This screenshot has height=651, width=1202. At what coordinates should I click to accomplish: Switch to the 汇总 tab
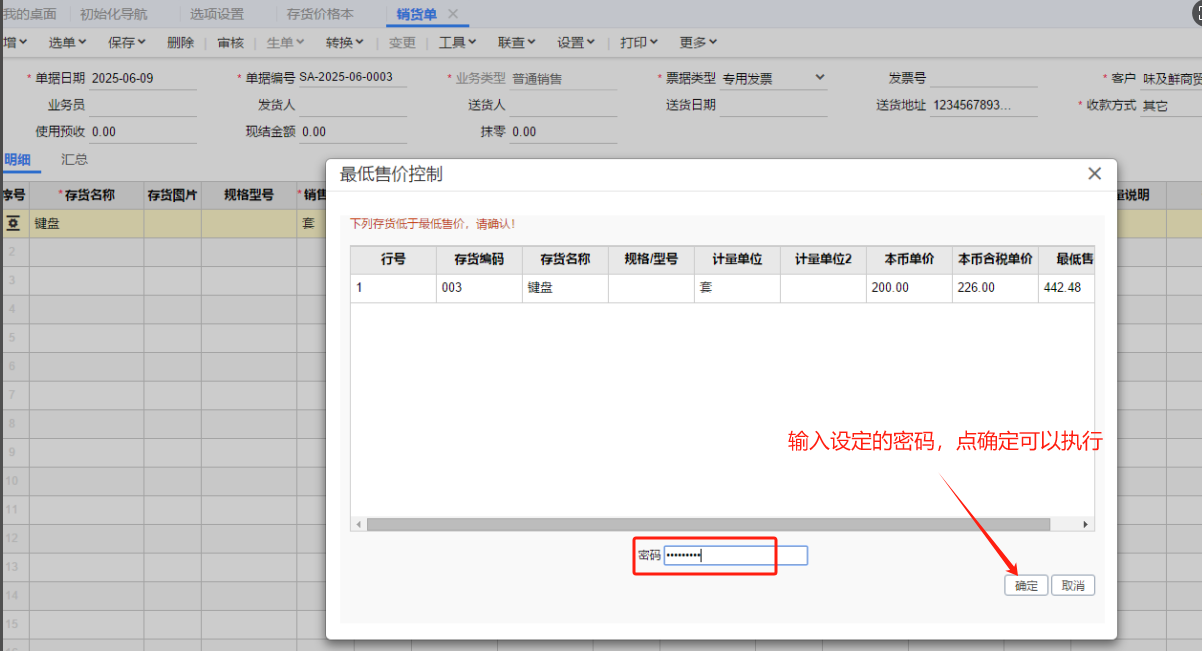[74, 160]
